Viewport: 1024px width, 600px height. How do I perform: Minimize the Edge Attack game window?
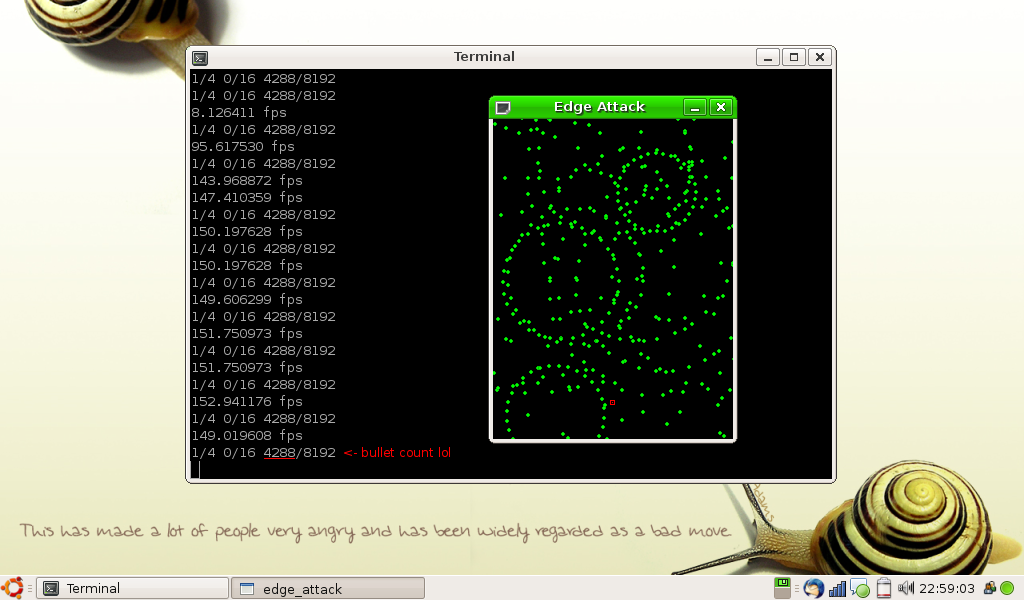point(695,107)
